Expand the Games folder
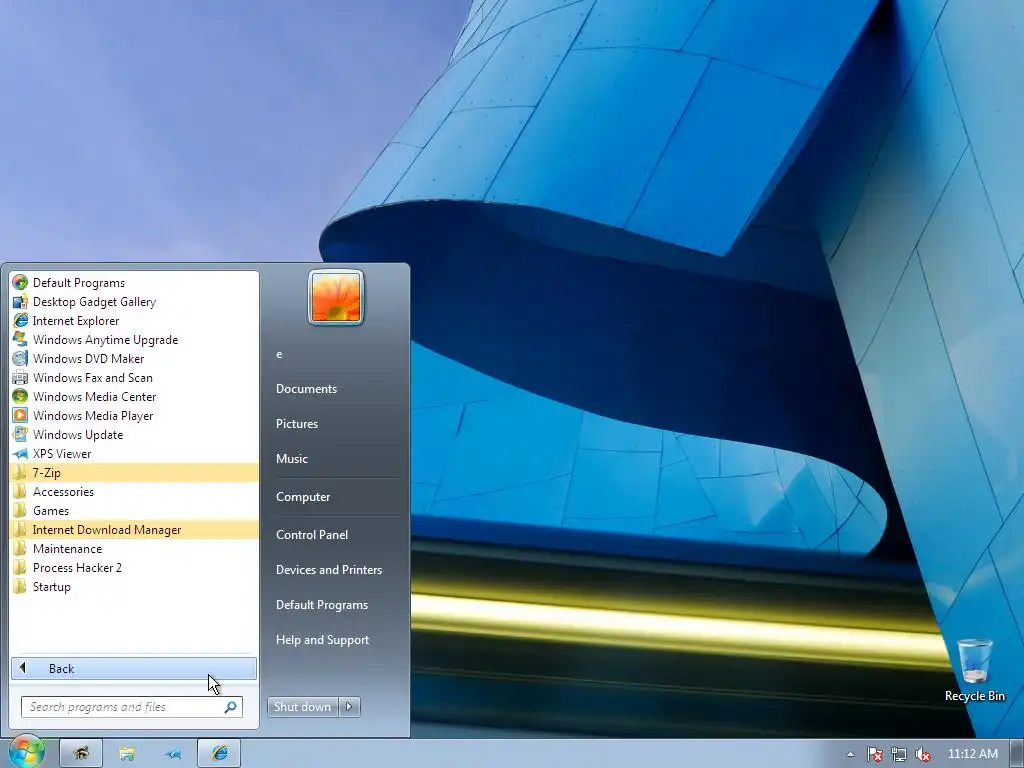 point(135,511)
